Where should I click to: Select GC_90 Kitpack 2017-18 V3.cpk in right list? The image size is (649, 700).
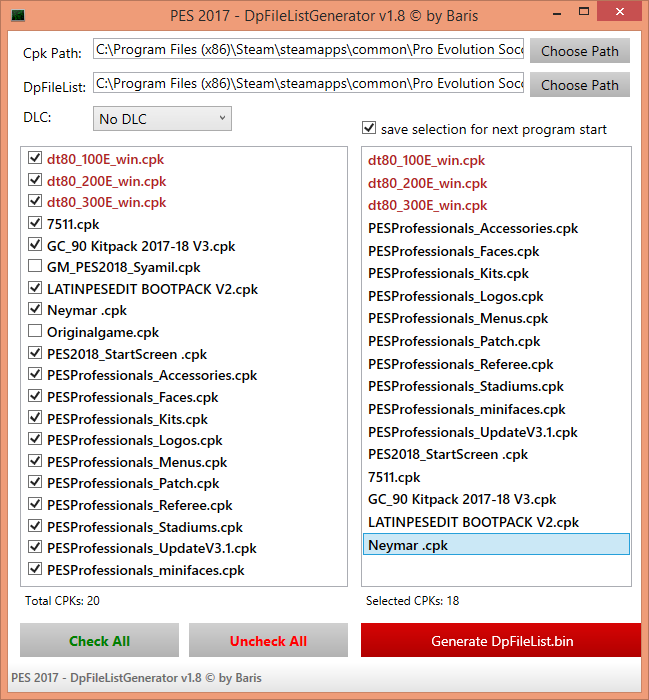(496, 499)
